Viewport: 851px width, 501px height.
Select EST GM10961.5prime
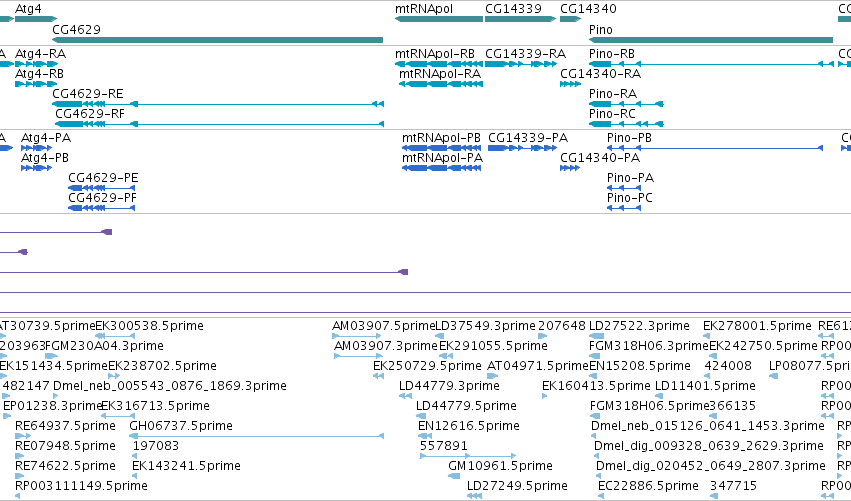(500, 466)
